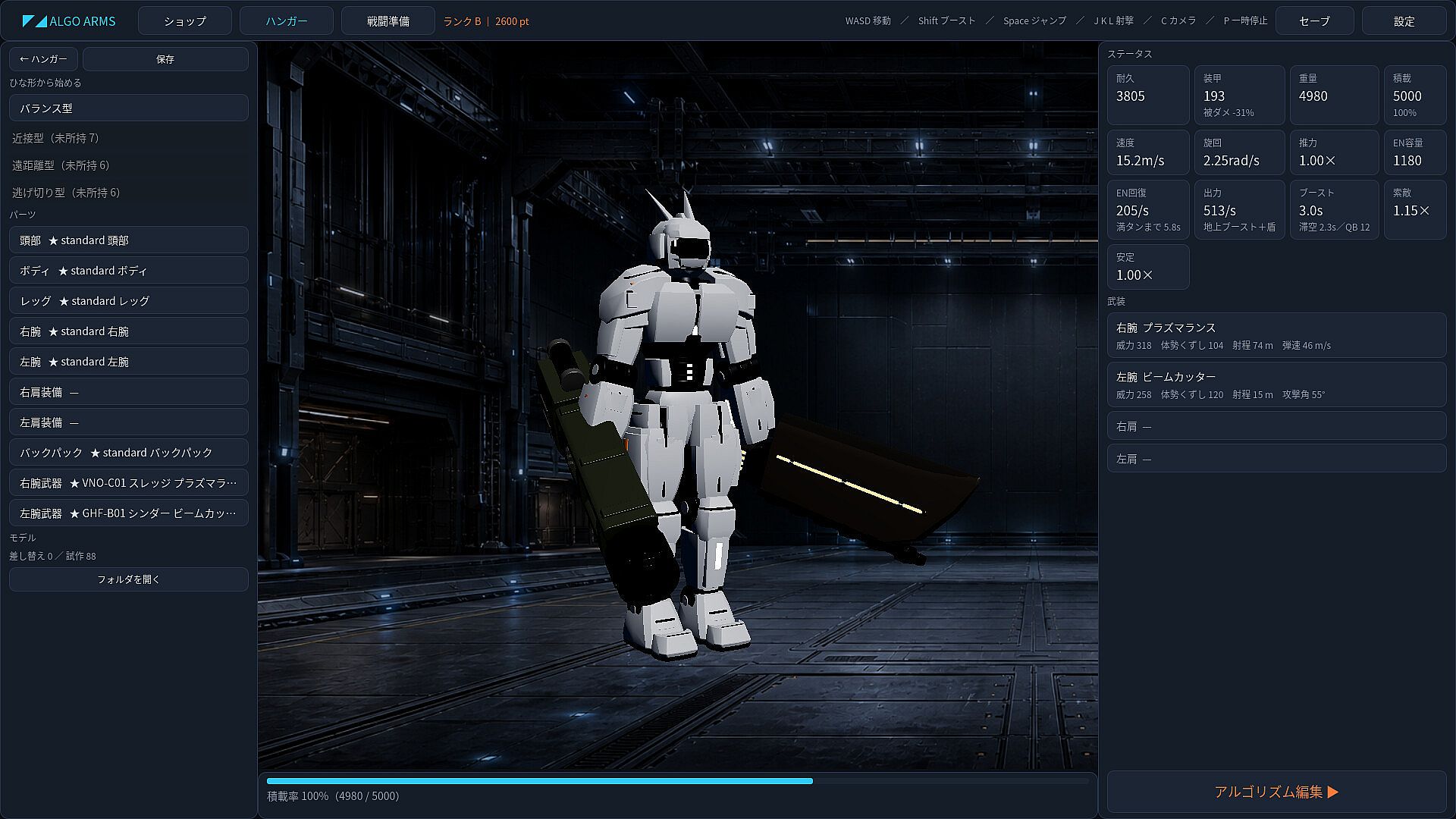Select the 近接型 template row
The height and width of the screenshot is (819, 1456).
[x=129, y=138]
